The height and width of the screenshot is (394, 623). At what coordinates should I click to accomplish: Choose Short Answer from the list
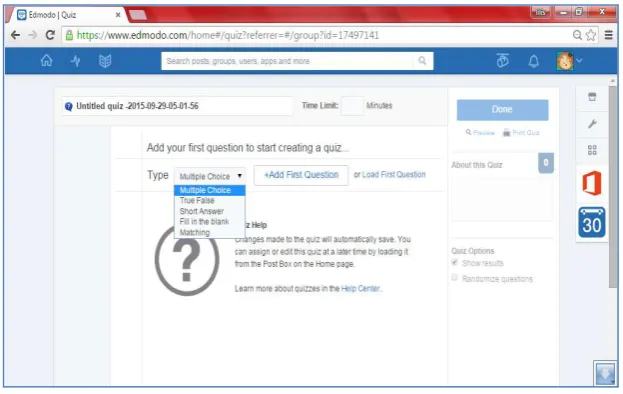210,211
